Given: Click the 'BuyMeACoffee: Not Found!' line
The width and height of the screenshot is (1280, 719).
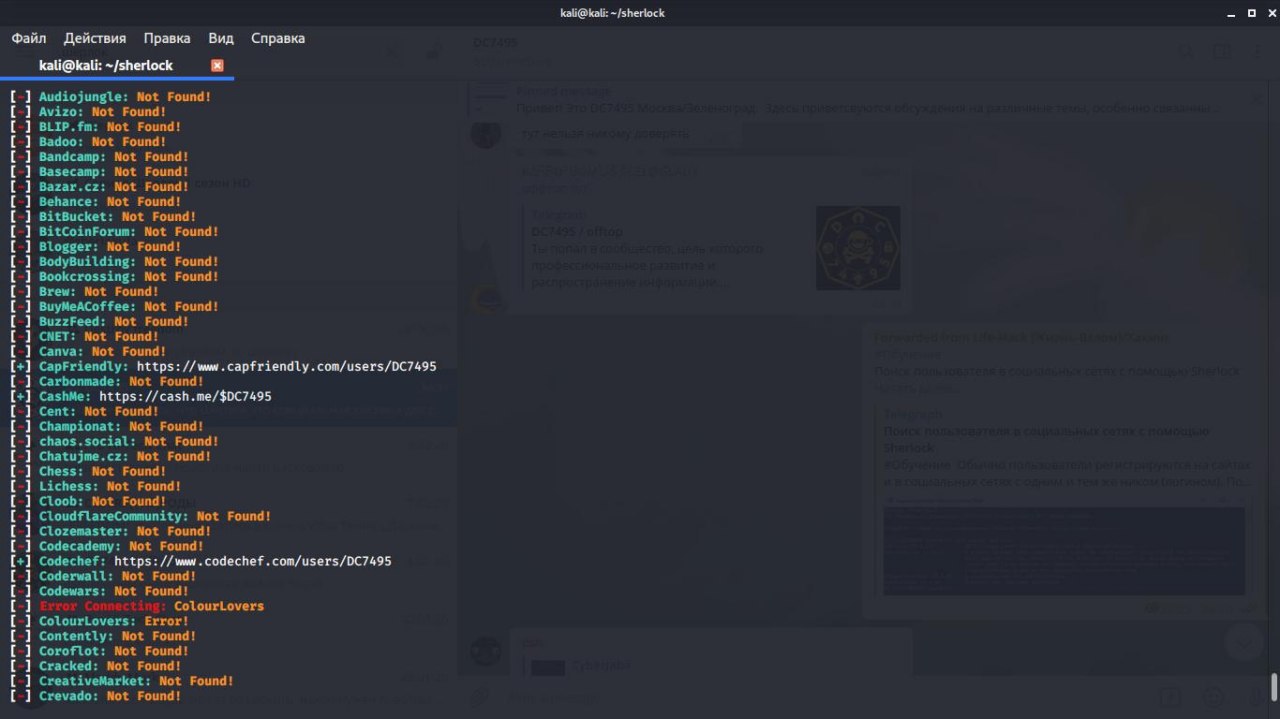Looking at the screenshot, I should tap(115, 307).
